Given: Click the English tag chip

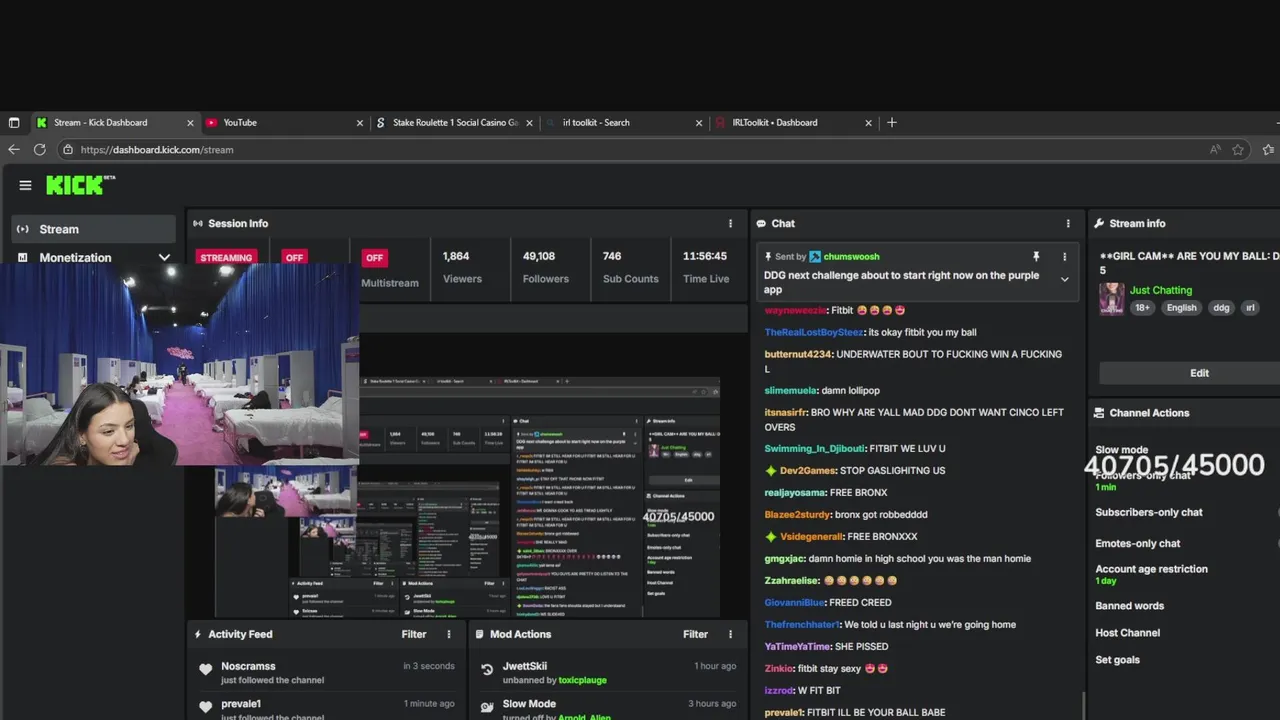Looking at the screenshot, I should (x=1181, y=308).
